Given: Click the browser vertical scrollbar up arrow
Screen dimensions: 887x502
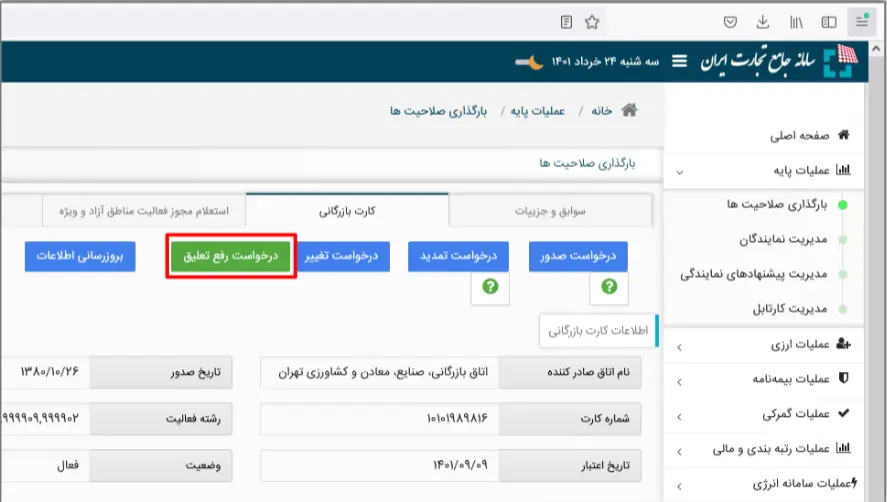Looking at the screenshot, I should pyautogui.click(x=876, y=49).
